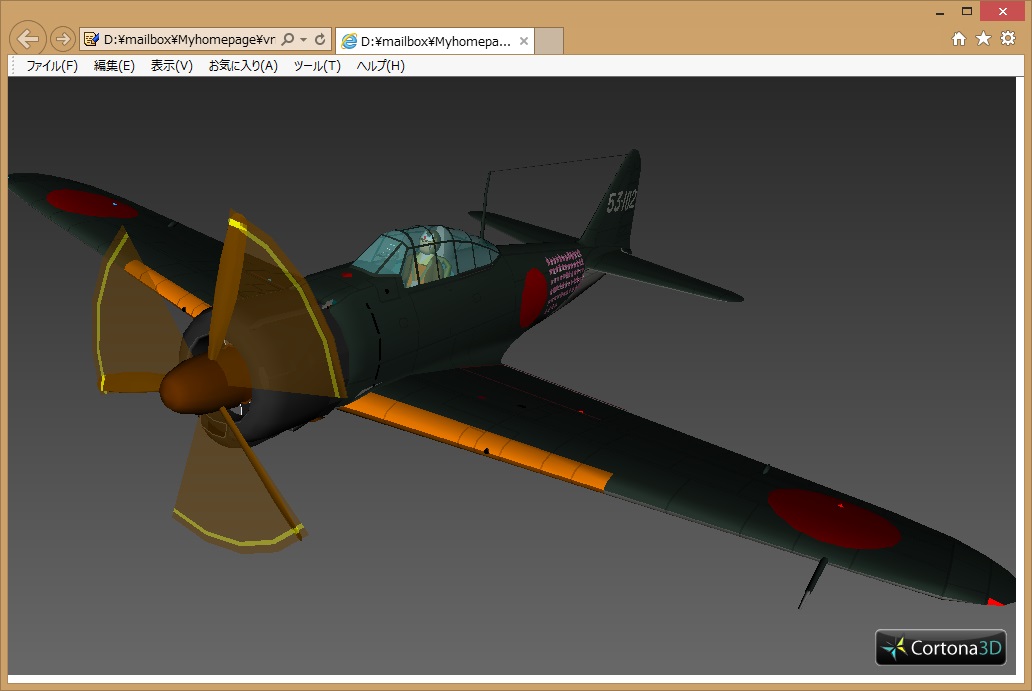Open the 編集(E) menu
1032x691 pixels.
click(114, 66)
